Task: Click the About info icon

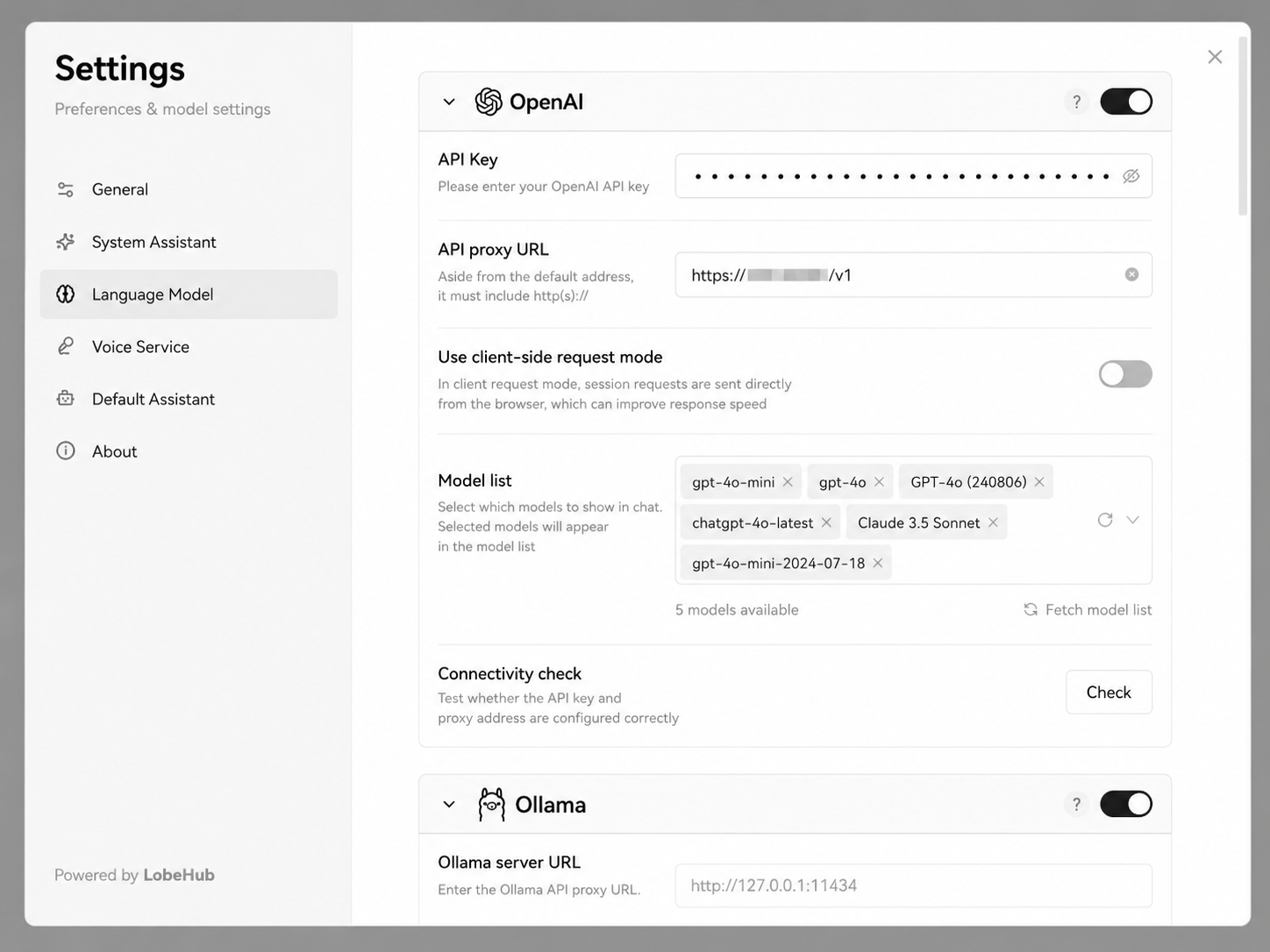Action: (66, 451)
